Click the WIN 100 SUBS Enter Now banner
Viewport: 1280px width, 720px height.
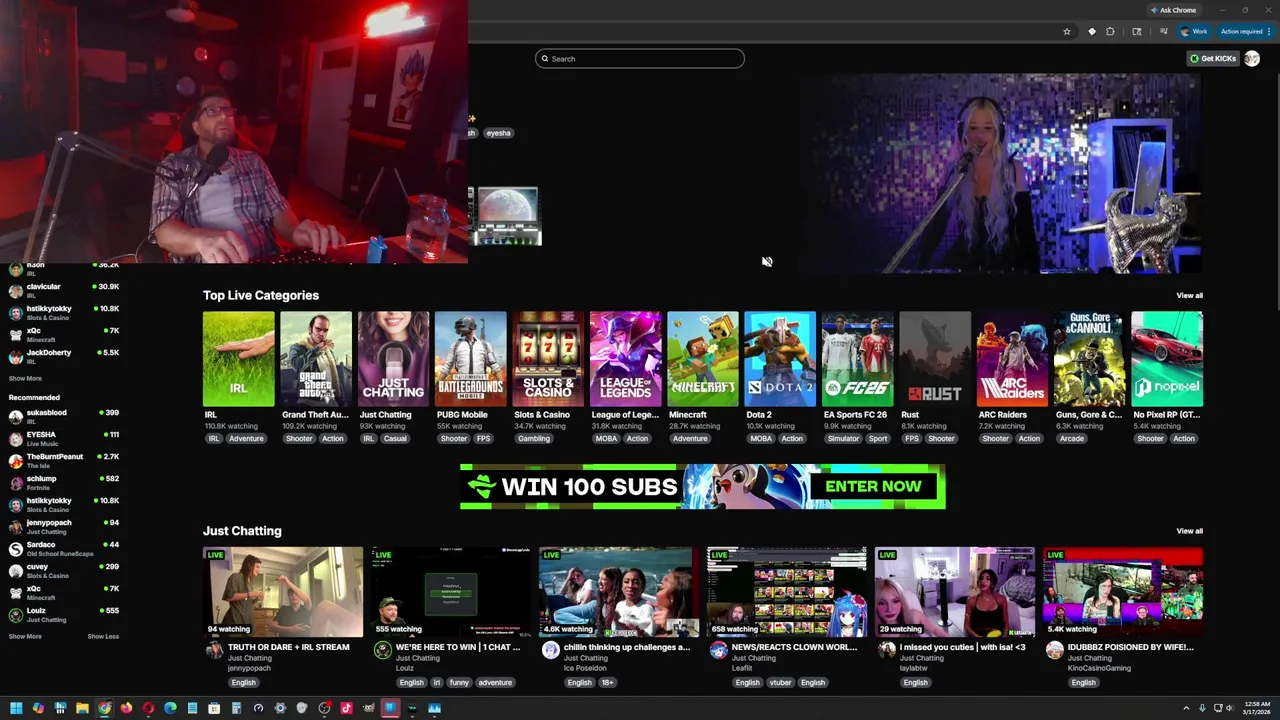pyautogui.click(x=702, y=487)
